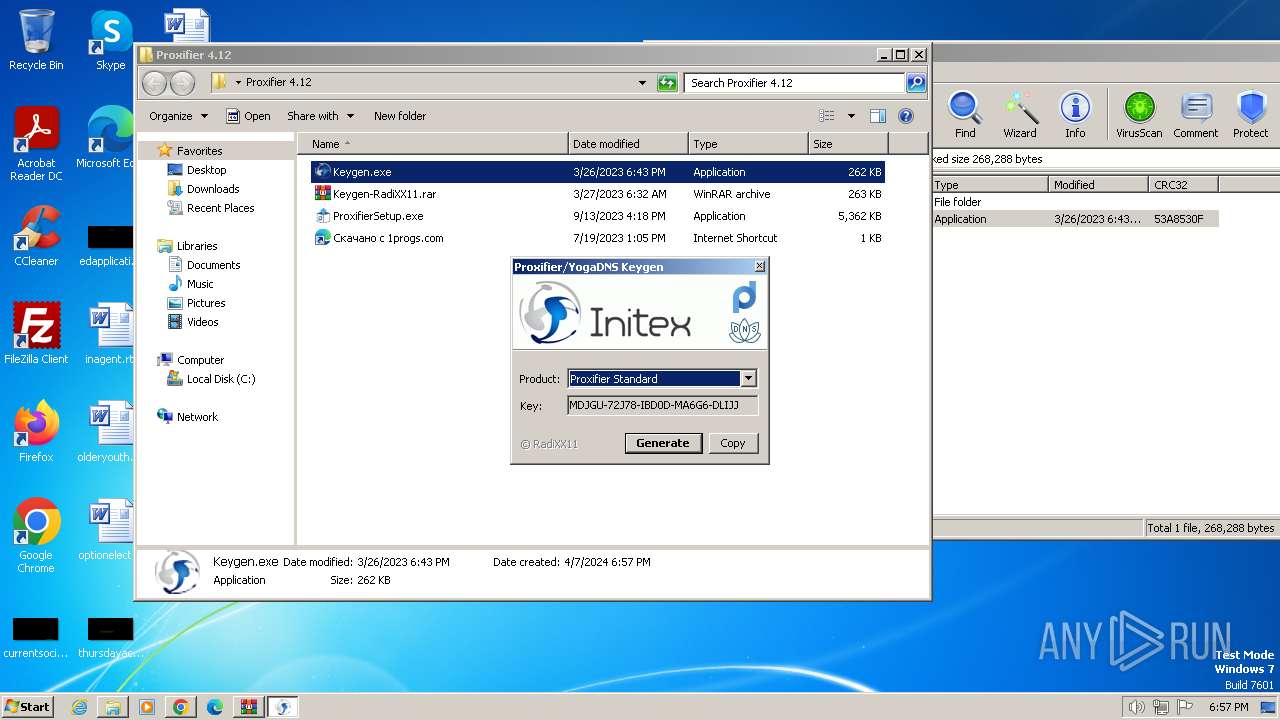Screen dimensions: 1280x720
Task: Click the Explorer forward navigation button
Action: [182, 83]
